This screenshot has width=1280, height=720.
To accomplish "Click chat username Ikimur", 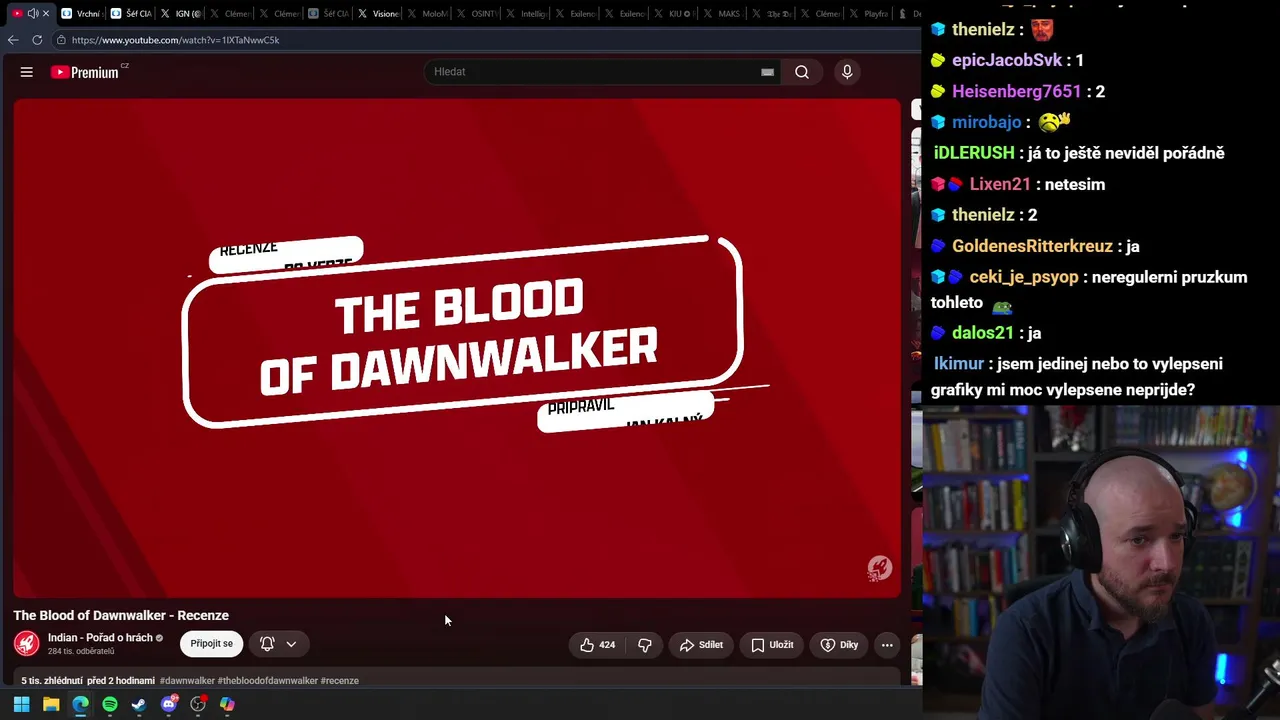I will click(x=959, y=364).
